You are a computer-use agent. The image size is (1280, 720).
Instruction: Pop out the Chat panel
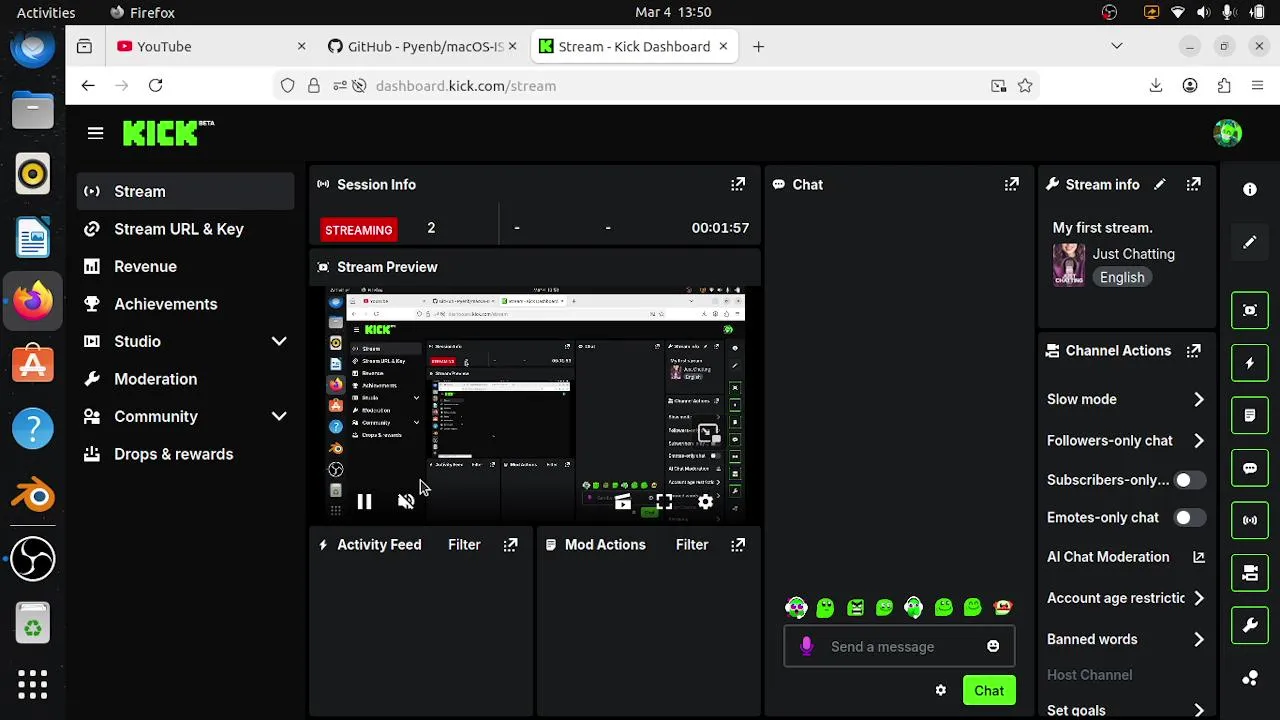(x=1012, y=184)
